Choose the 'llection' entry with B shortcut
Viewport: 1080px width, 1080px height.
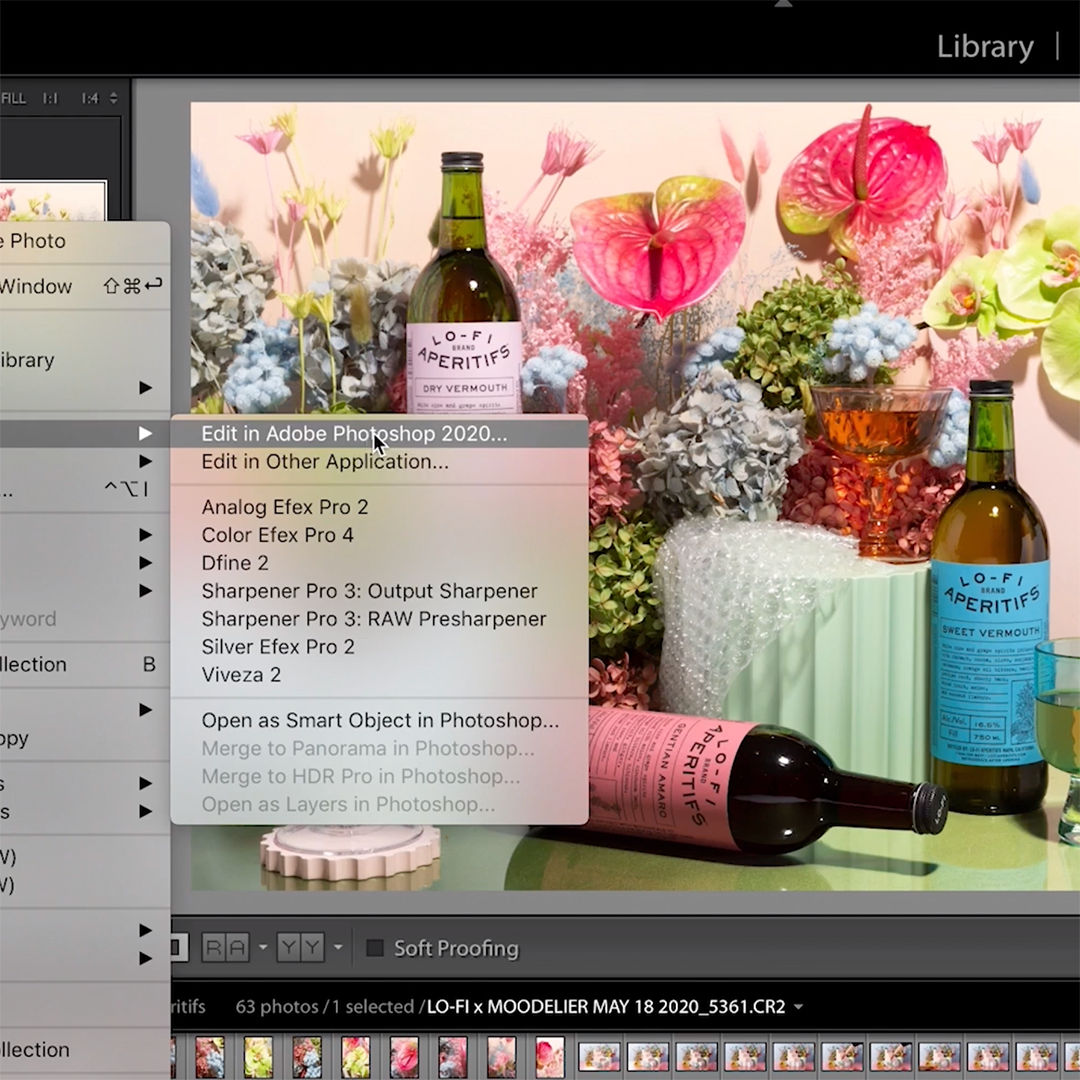tap(85, 665)
